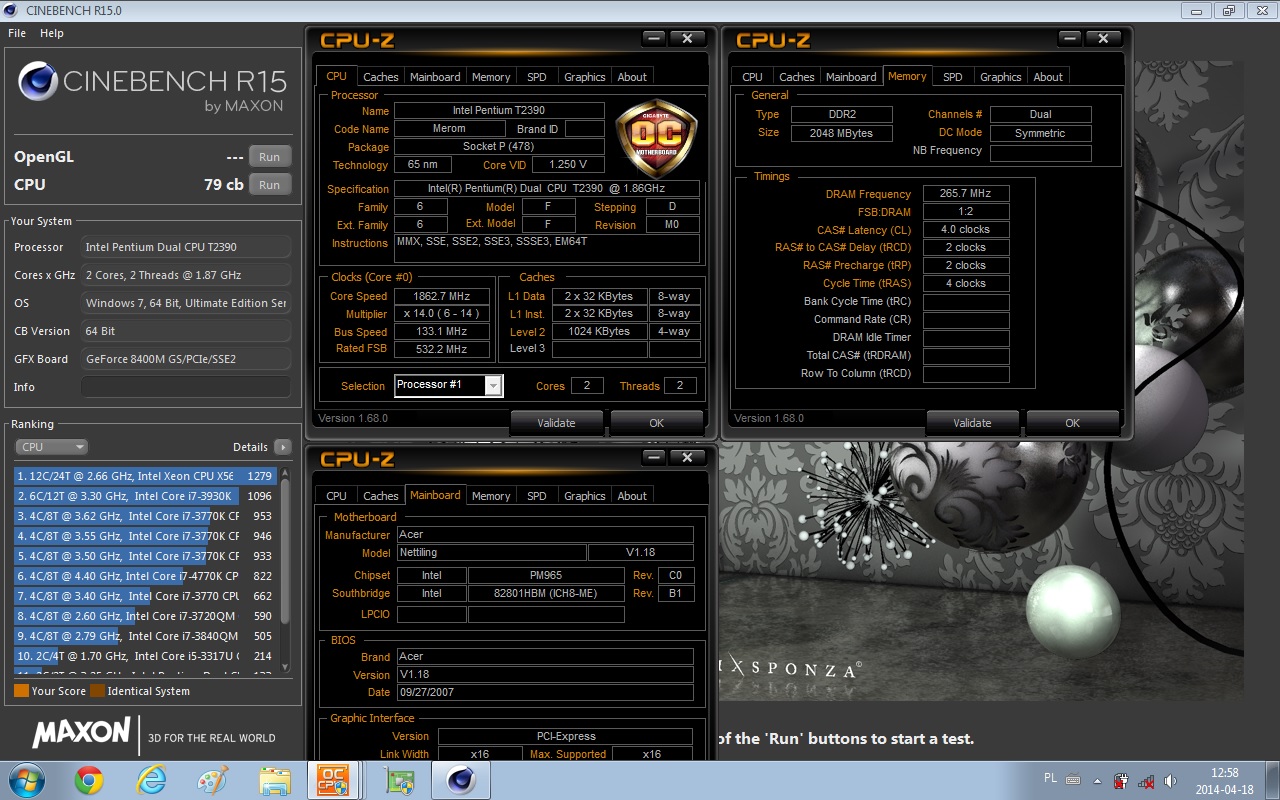This screenshot has height=800, width=1280.
Task: Click OK in the CPU tab window
Action: coord(656,423)
